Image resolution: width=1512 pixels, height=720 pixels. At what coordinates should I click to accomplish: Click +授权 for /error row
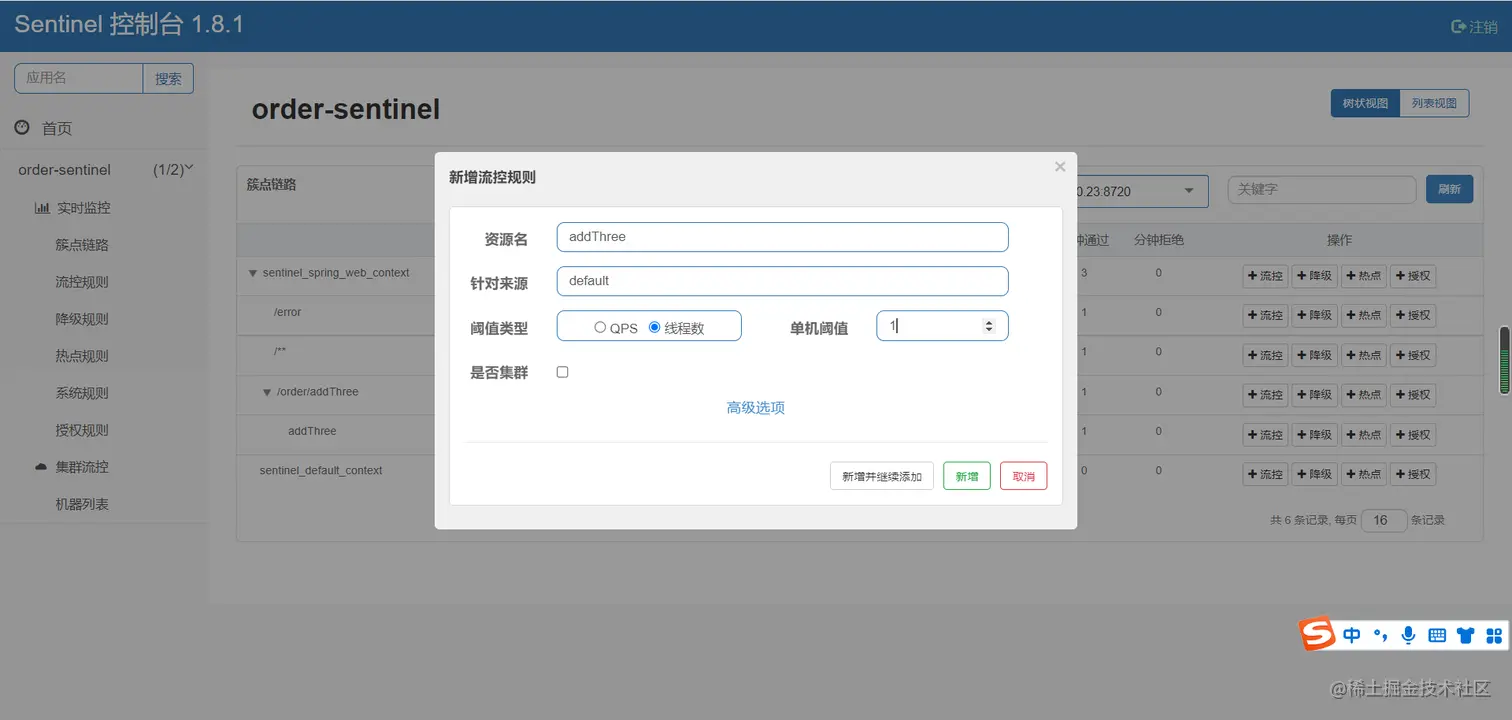(x=1412, y=315)
